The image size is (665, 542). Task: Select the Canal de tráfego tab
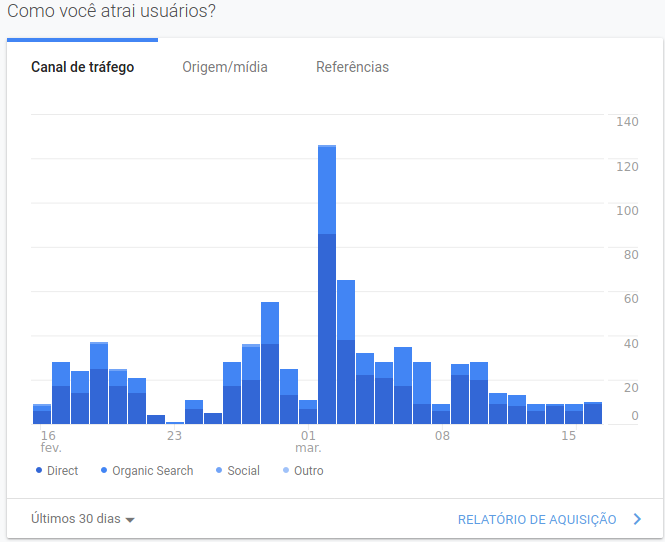pos(83,67)
